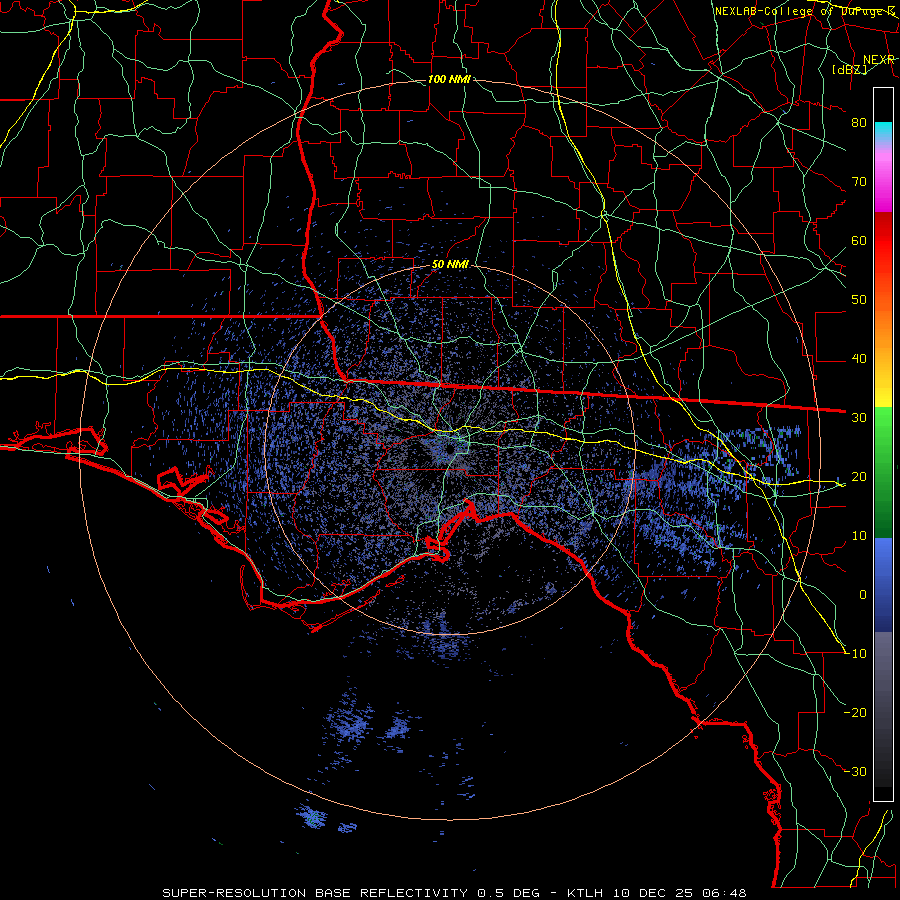Click the 70 value on the dBZ scale
The image size is (900, 900).
tap(859, 182)
